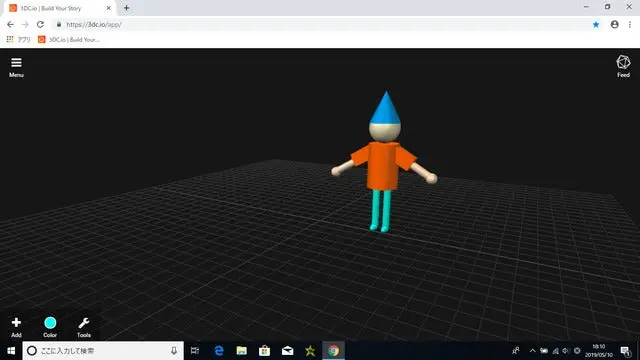The image size is (640, 360).
Task: Go back with browser back arrow
Action: [x=11, y=24]
